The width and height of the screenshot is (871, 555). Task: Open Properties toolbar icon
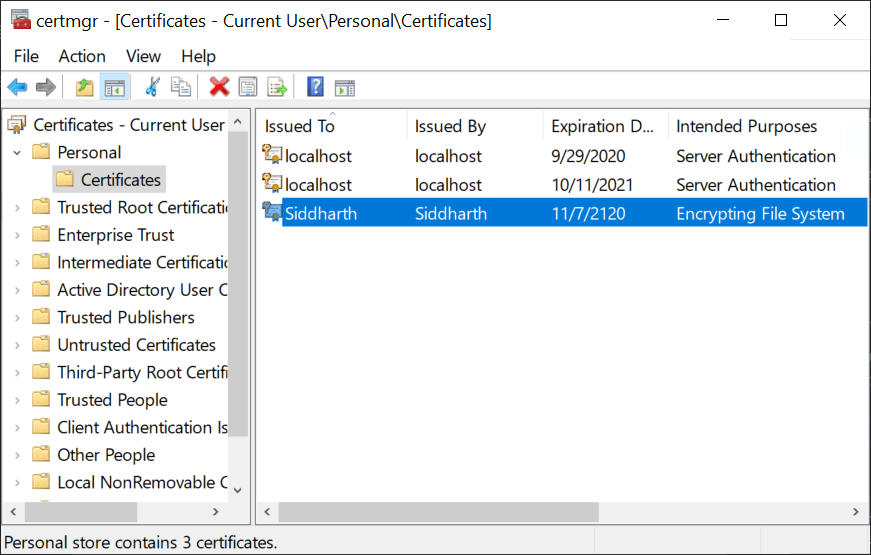248,87
